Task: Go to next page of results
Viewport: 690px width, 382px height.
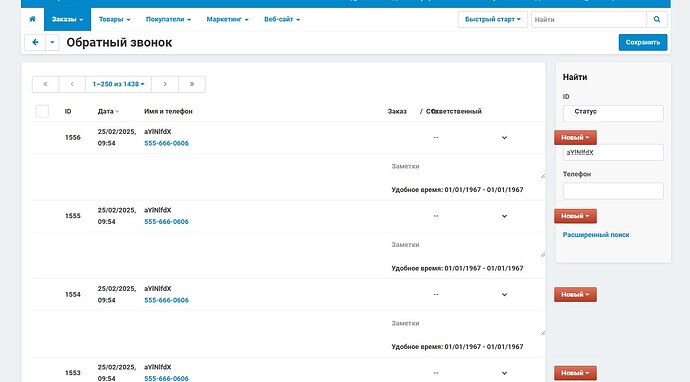Action: tap(165, 84)
